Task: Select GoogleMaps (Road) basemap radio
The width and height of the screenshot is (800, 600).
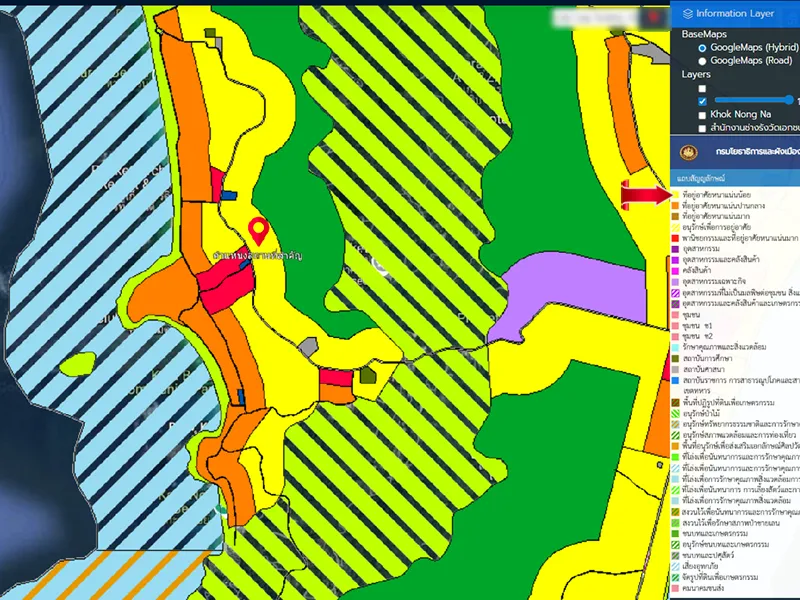Action: point(702,60)
